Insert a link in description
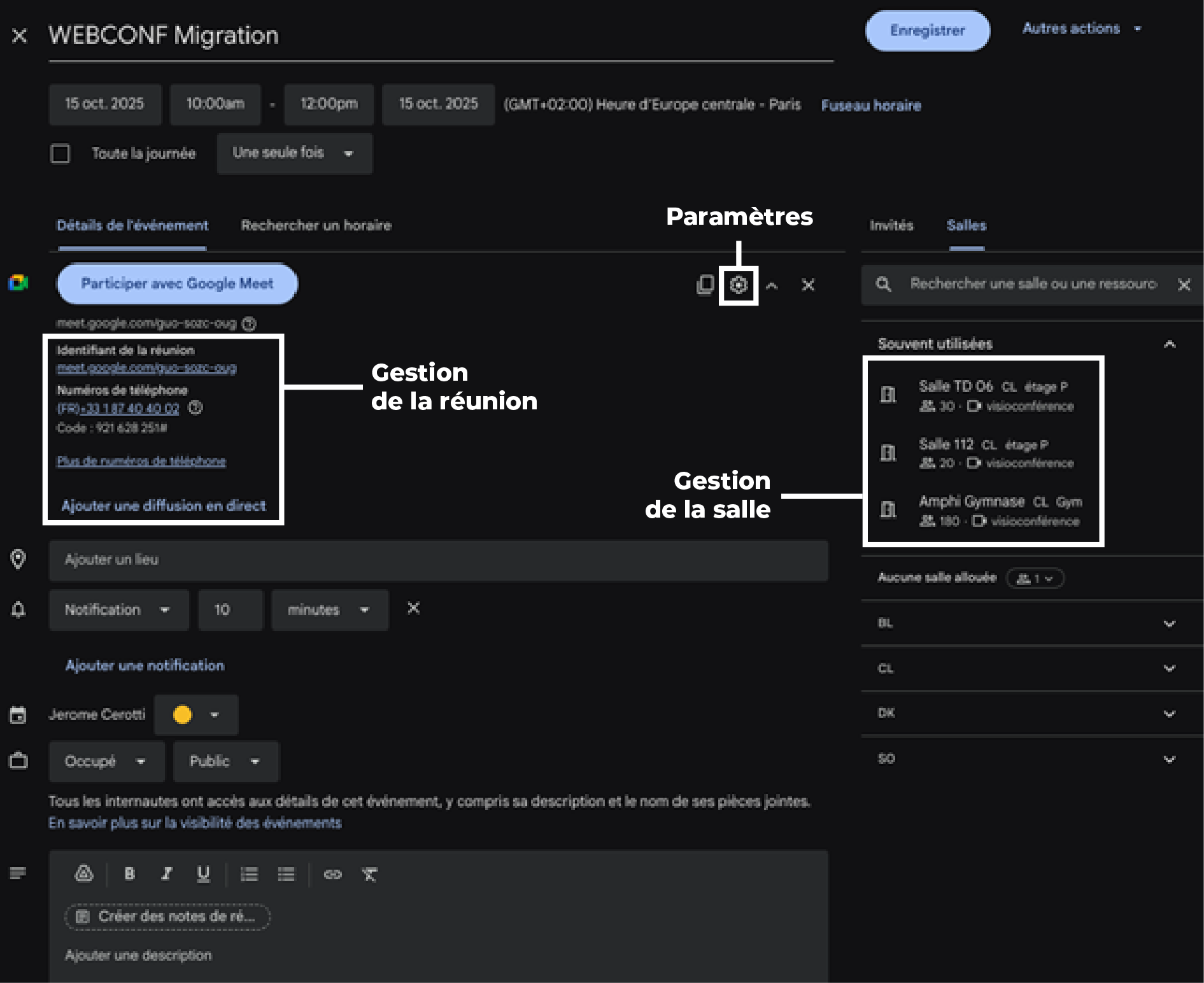The height and width of the screenshot is (983, 1204). (332, 874)
